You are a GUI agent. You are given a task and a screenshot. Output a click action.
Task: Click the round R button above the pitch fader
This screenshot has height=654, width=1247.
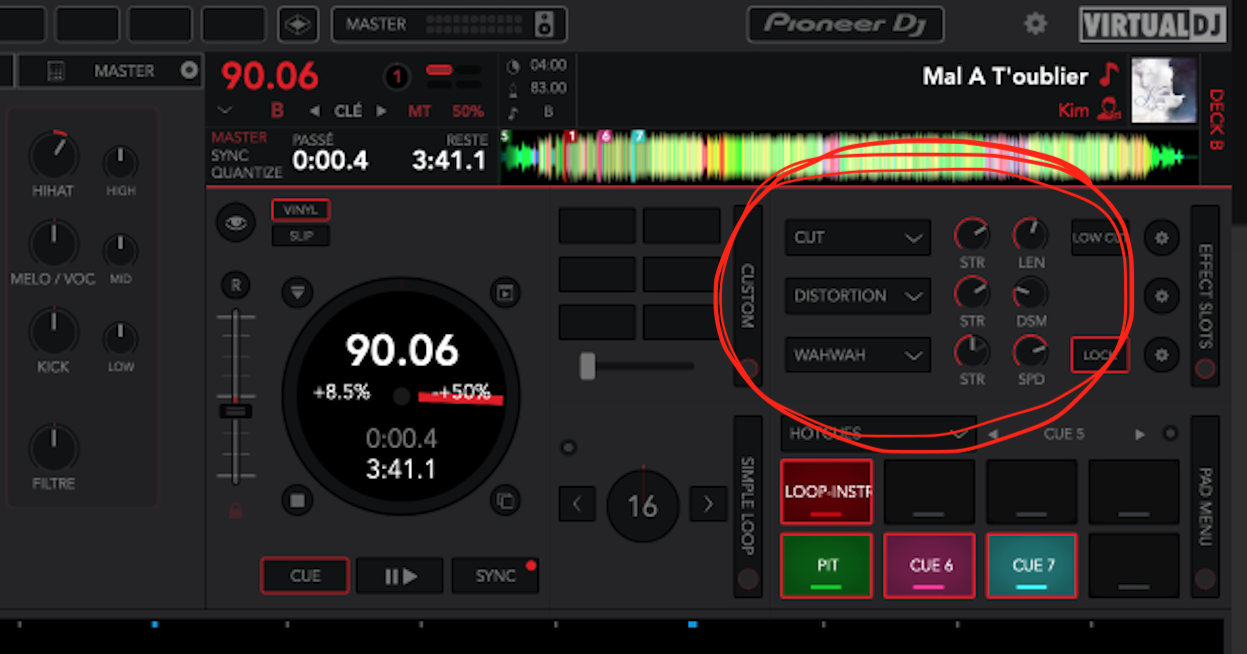(x=236, y=286)
